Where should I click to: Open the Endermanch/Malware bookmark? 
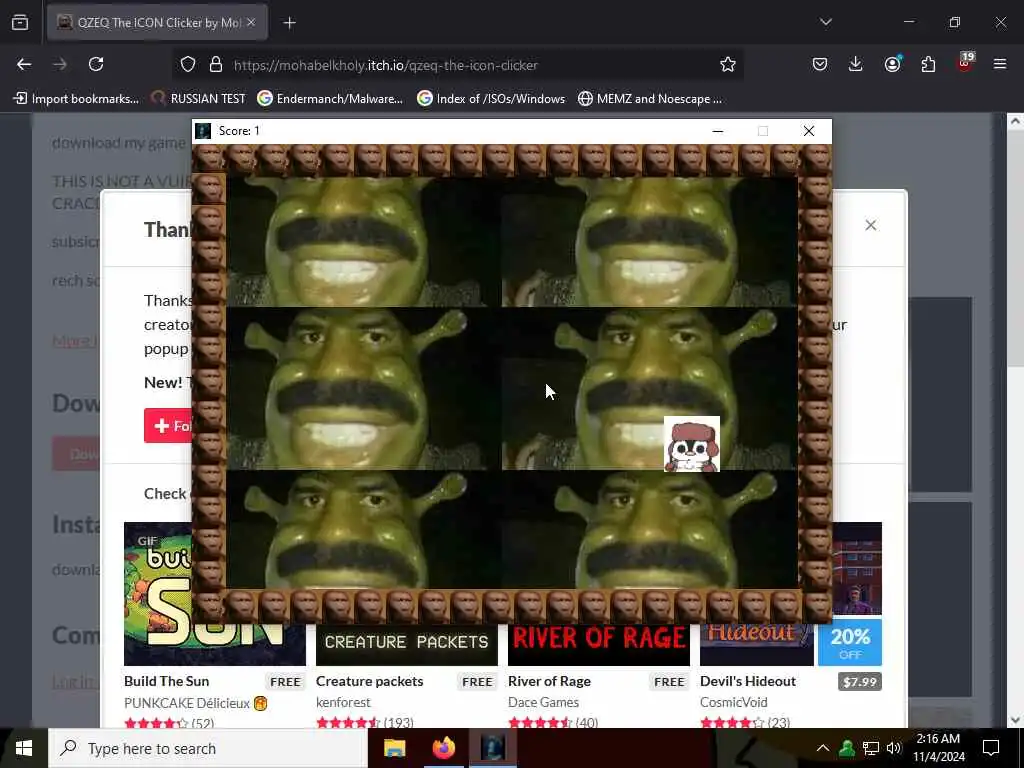pyautogui.click(x=330, y=99)
